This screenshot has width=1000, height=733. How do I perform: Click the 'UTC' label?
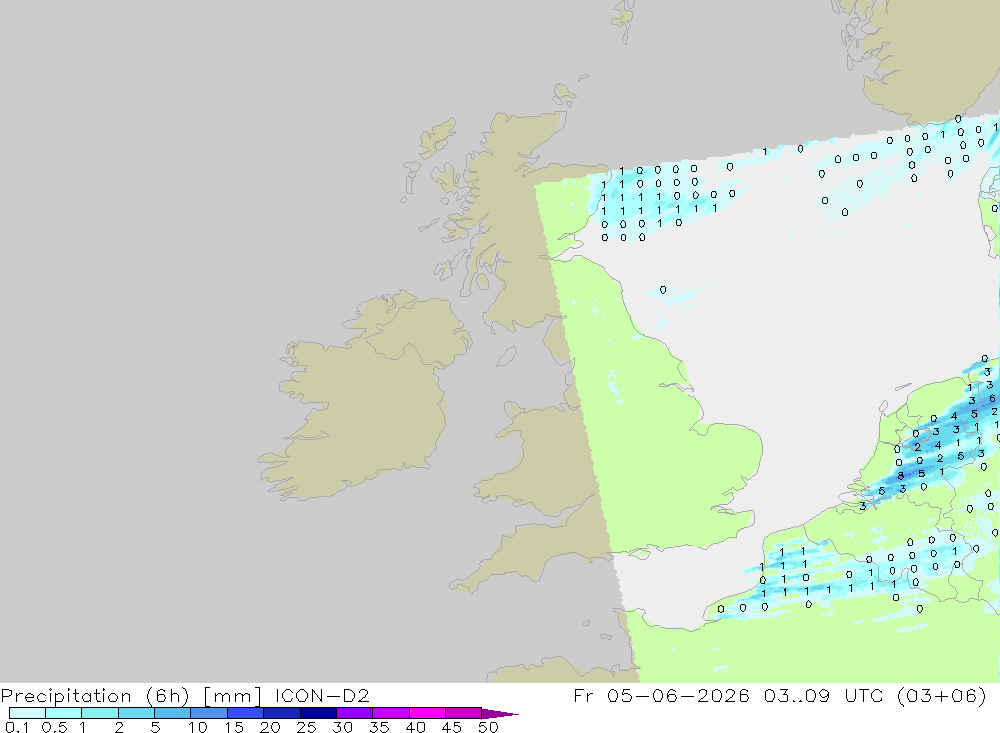(864, 695)
